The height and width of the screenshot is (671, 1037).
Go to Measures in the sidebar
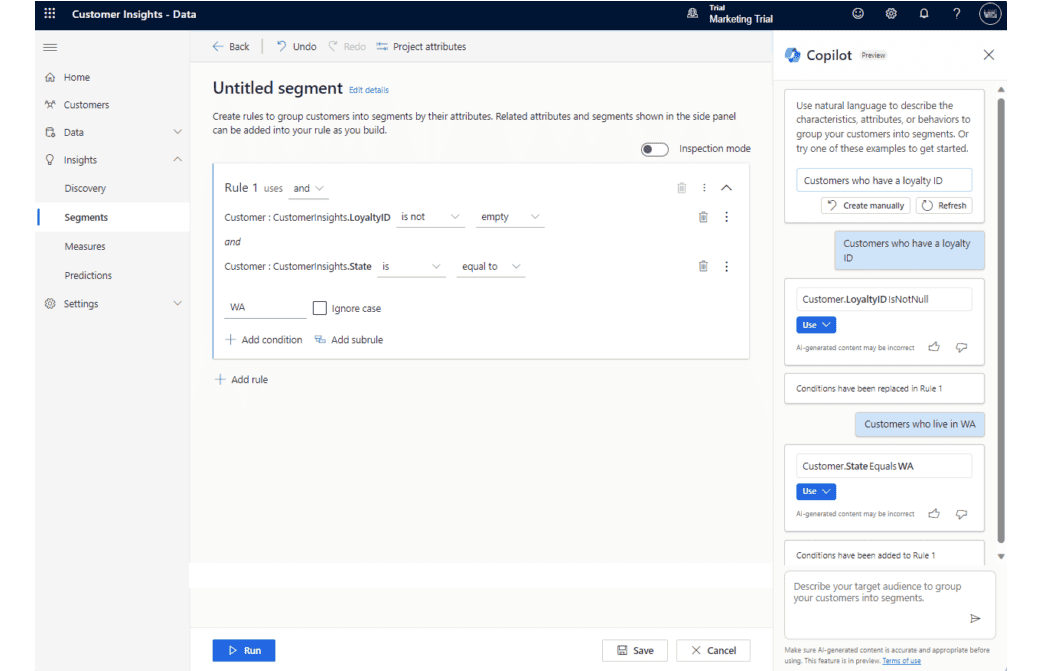click(85, 246)
